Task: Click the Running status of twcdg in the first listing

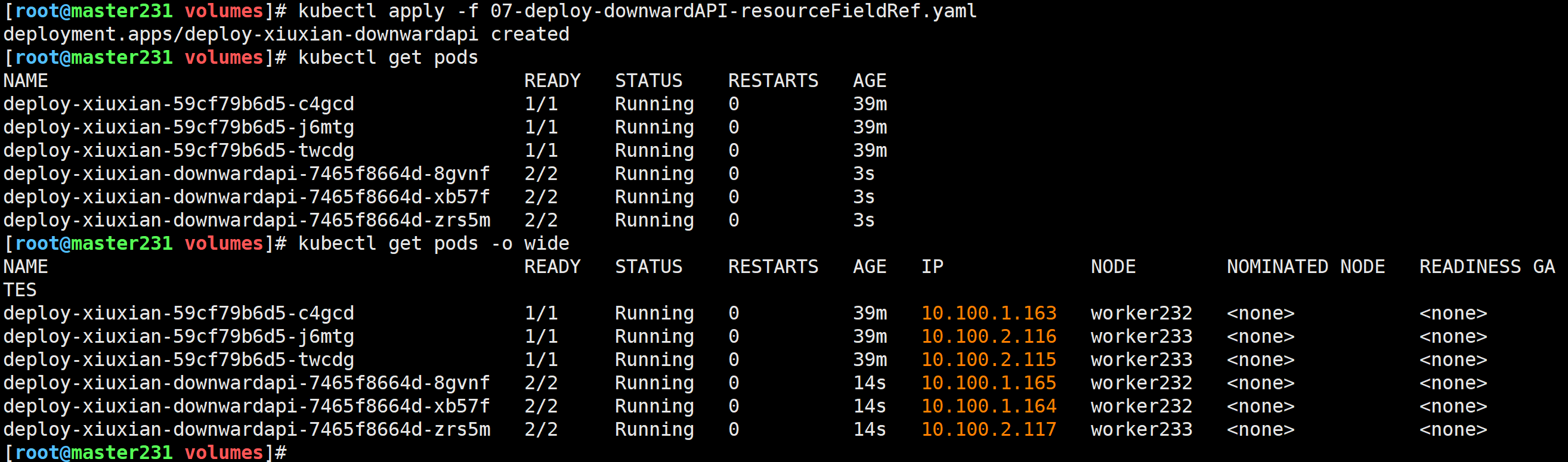Action: [x=654, y=150]
